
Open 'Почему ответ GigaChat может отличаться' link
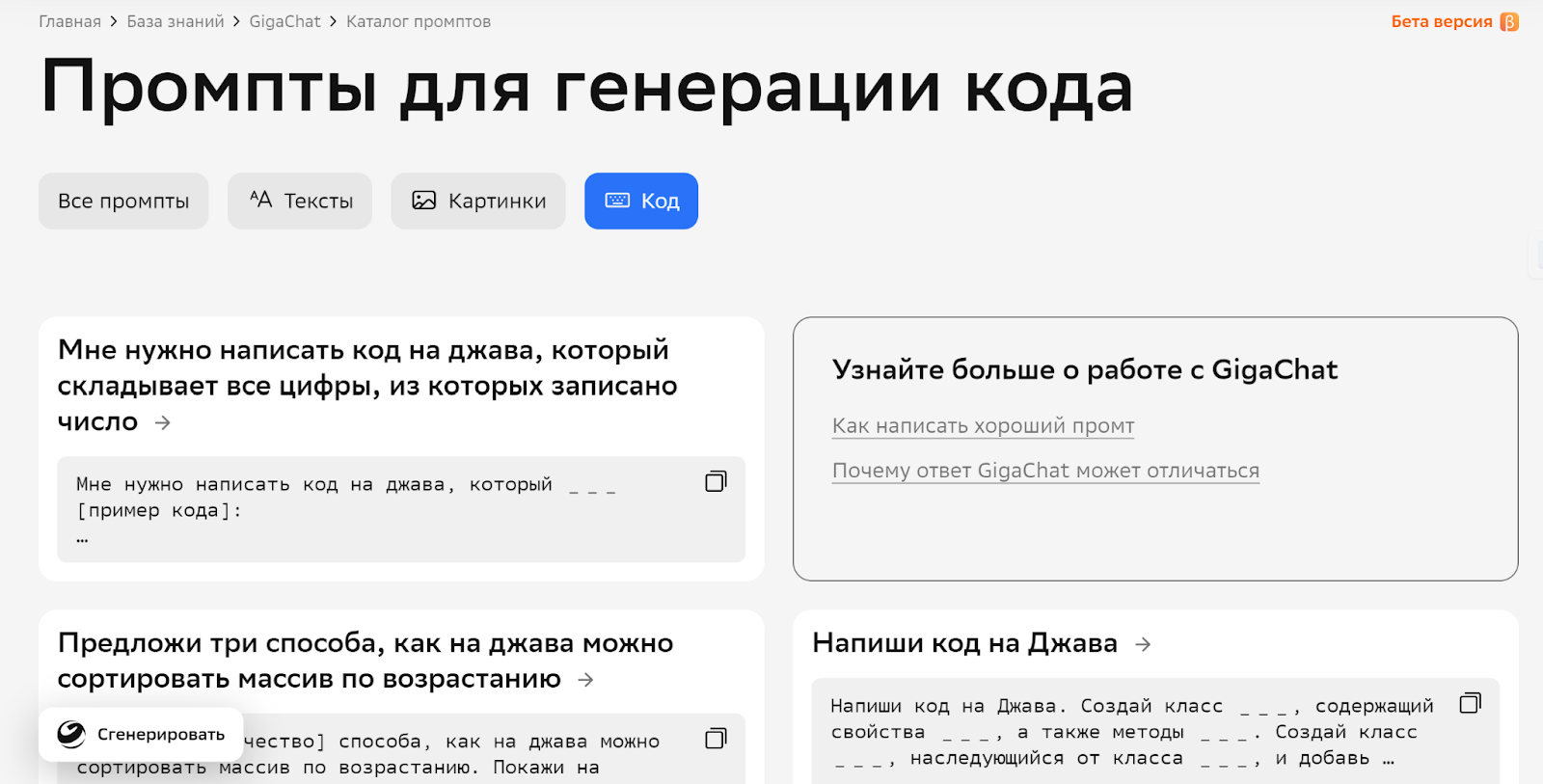pyautogui.click(x=1045, y=471)
